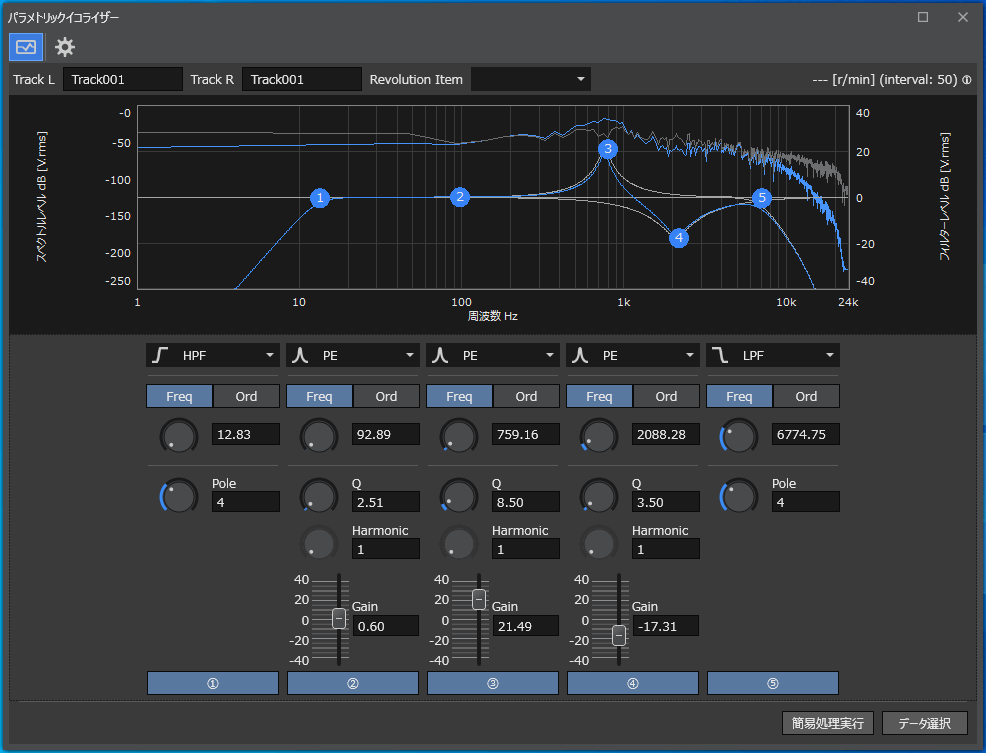Select the Ord tab of band 4
The image size is (986, 753).
667,396
